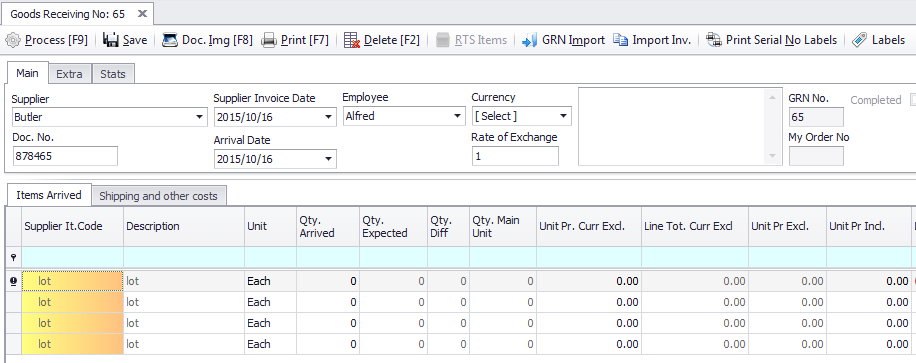Click the Labels button text
The width and height of the screenshot is (916, 363).
tap(889, 40)
